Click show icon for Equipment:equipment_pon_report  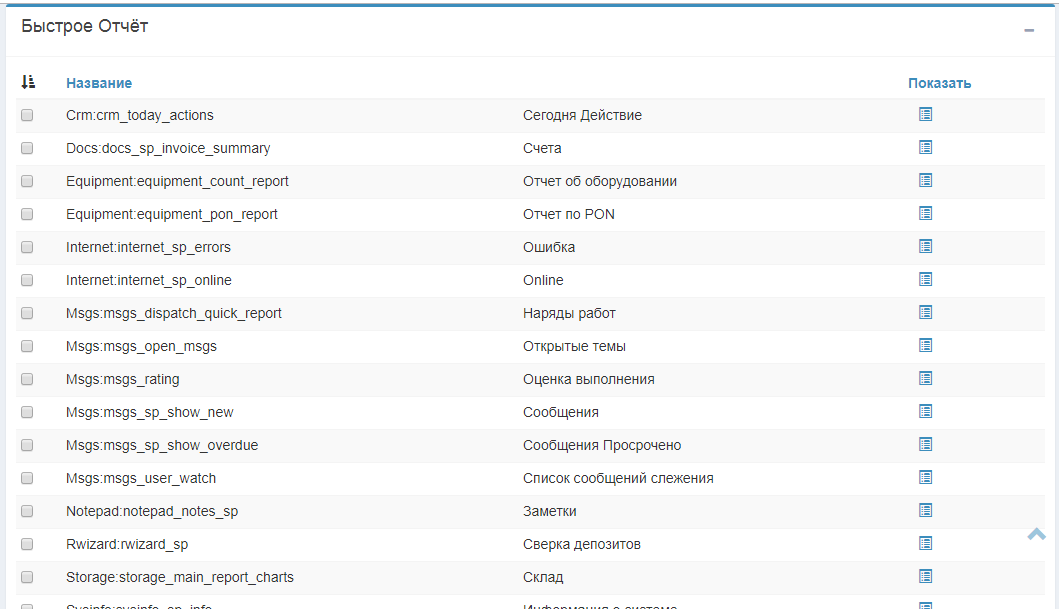coord(925,214)
